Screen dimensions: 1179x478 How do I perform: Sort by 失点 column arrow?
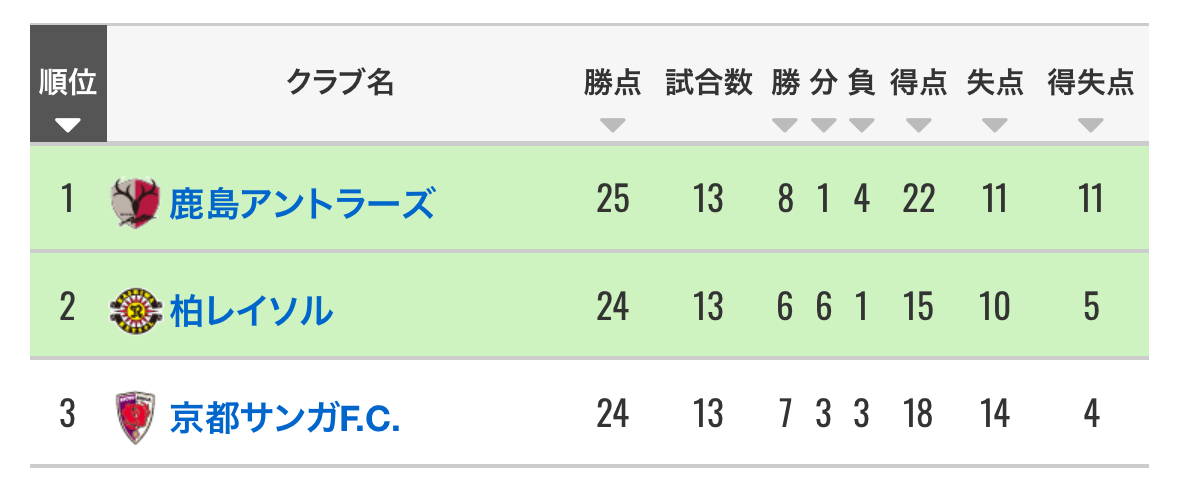point(995,125)
